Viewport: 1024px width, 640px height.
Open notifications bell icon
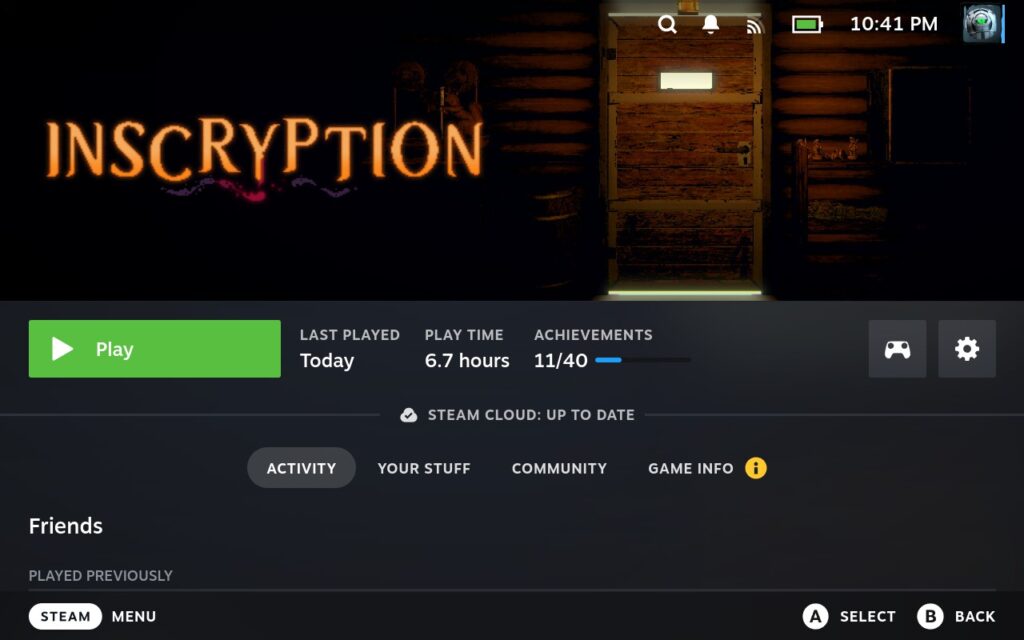pos(711,24)
